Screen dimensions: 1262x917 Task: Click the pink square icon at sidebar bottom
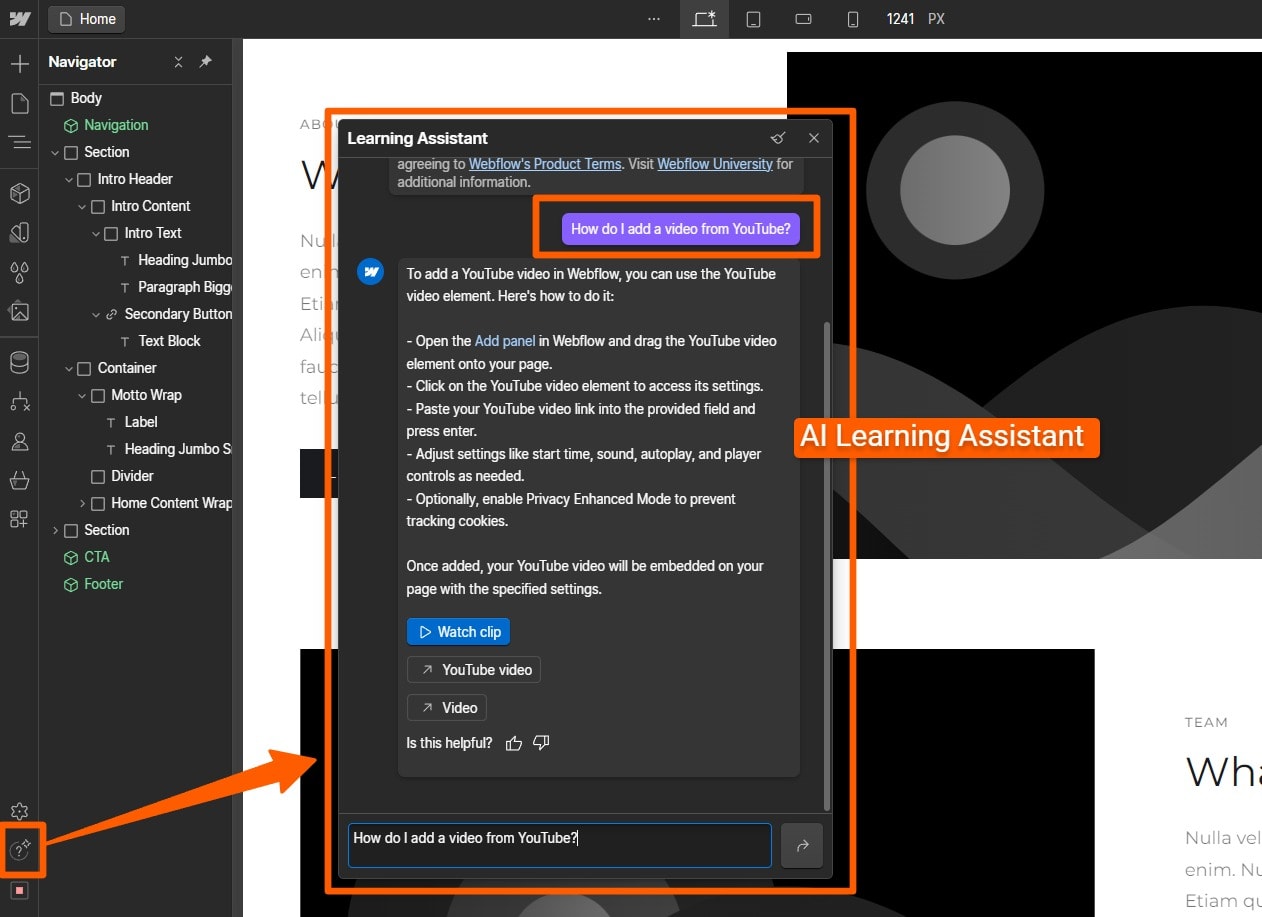click(19, 890)
